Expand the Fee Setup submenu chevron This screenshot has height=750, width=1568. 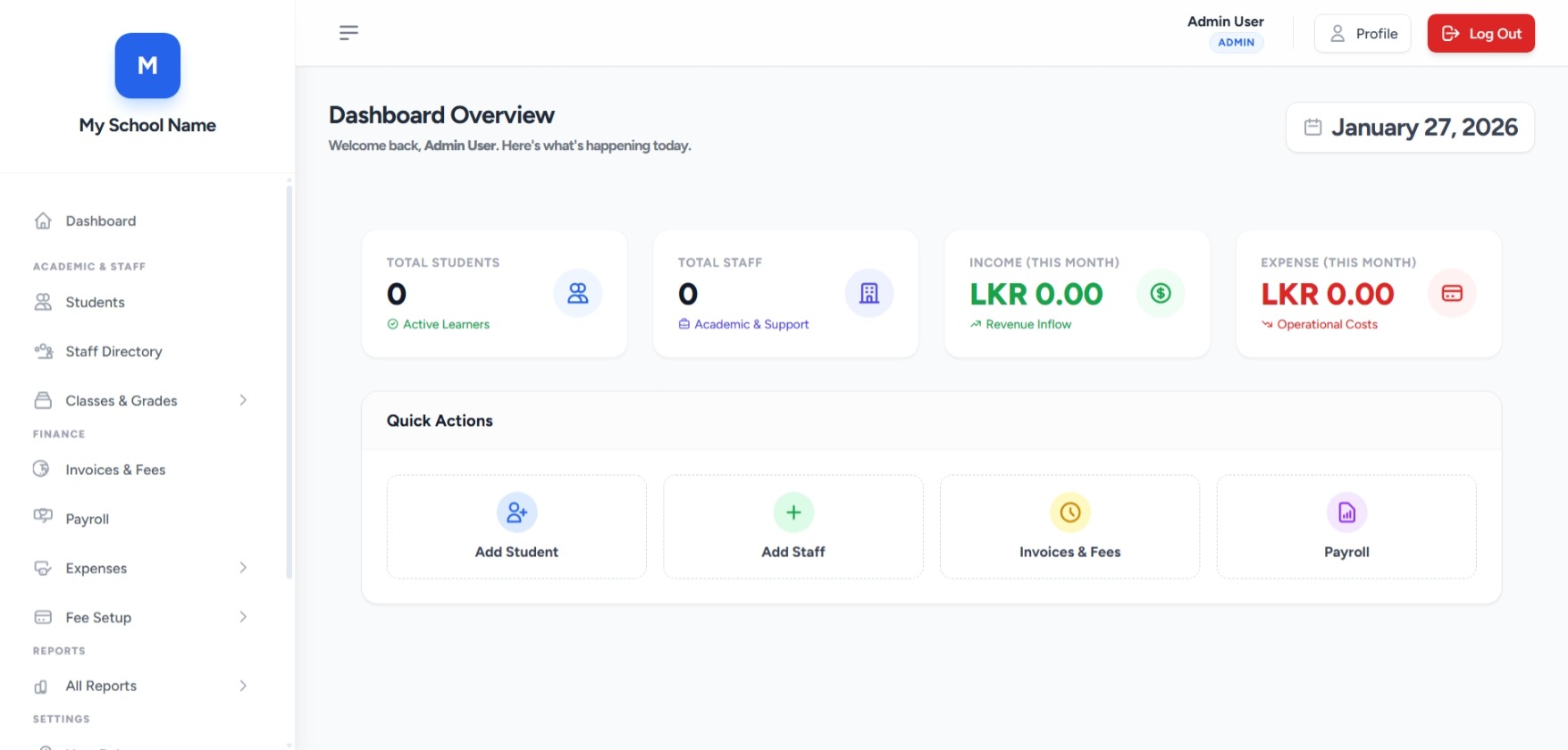point(243,617)
